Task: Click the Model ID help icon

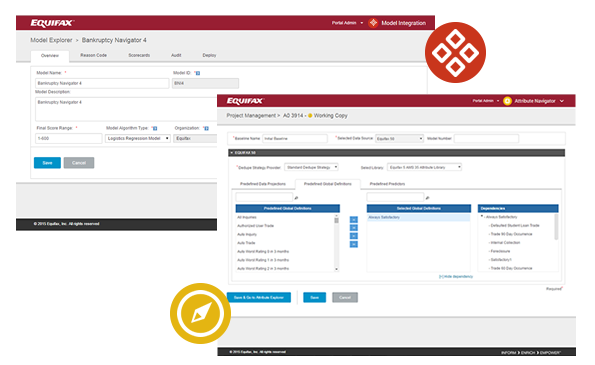Action: [x=198, y=73]
